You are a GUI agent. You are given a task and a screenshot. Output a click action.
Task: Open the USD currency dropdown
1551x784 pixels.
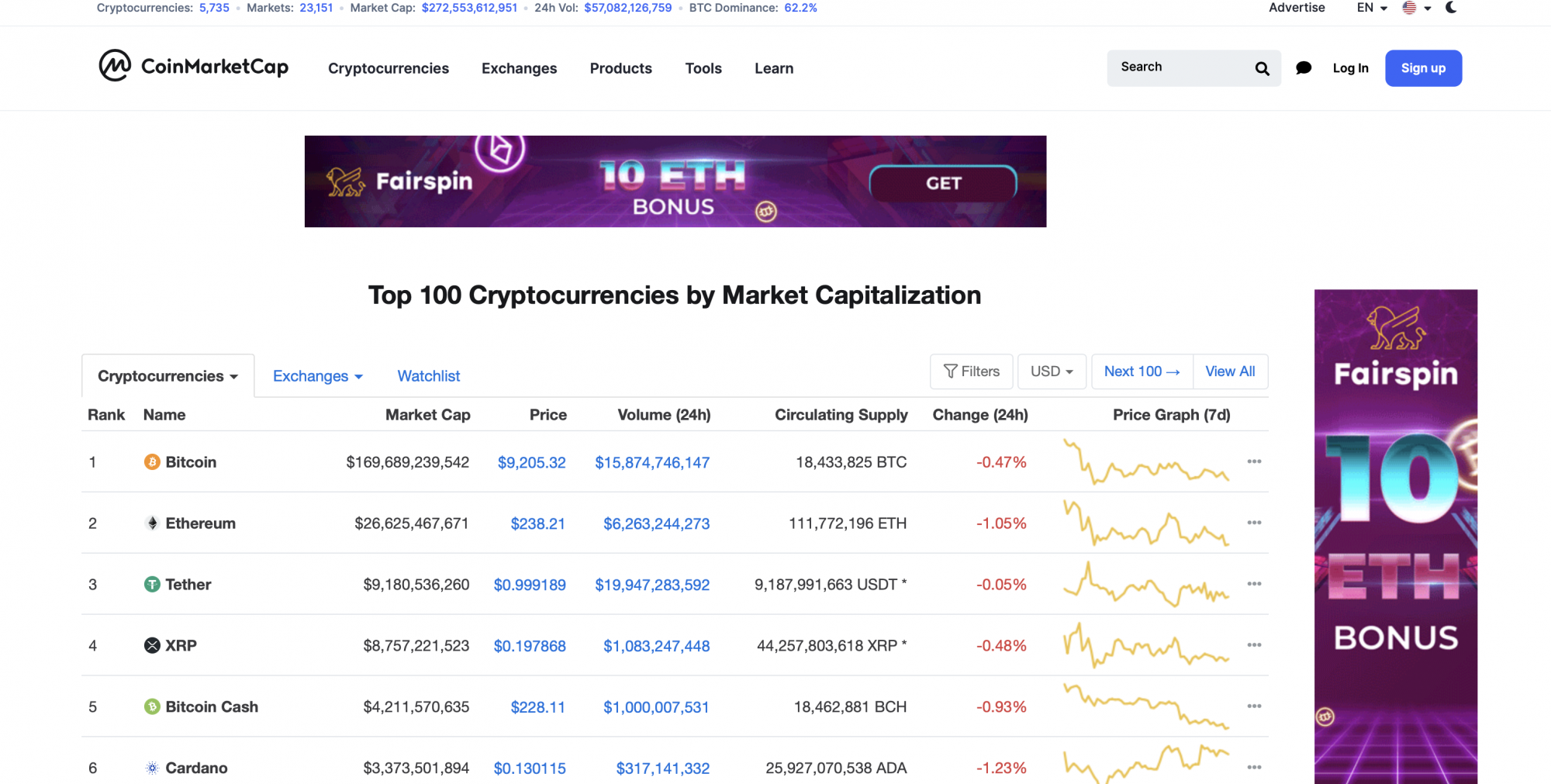(x=1052, y=371)
